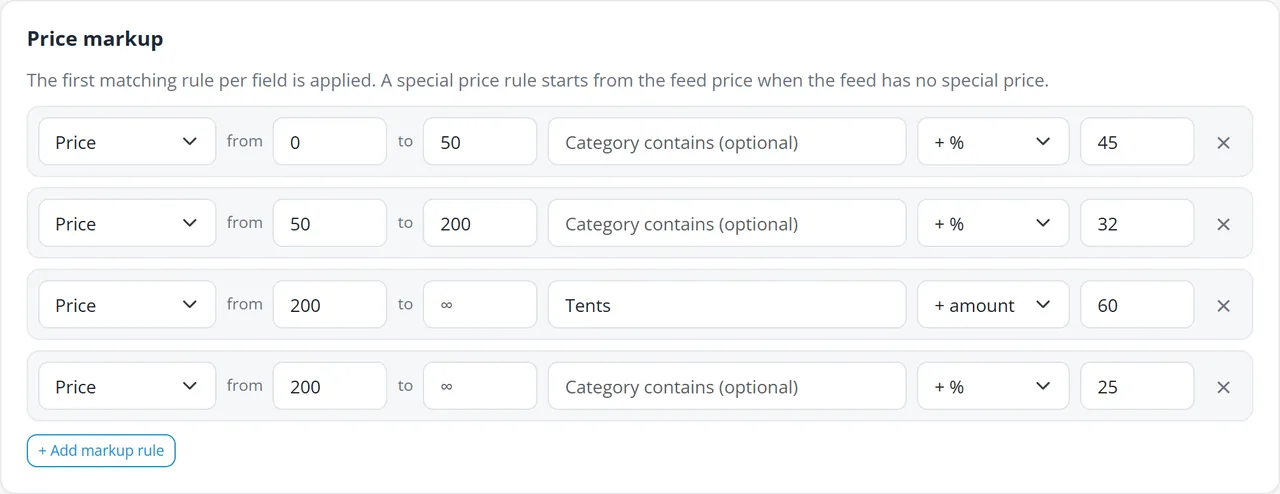
Task: Edit the Tents category field
Action: pyautogui.click(x=727, y=305)
